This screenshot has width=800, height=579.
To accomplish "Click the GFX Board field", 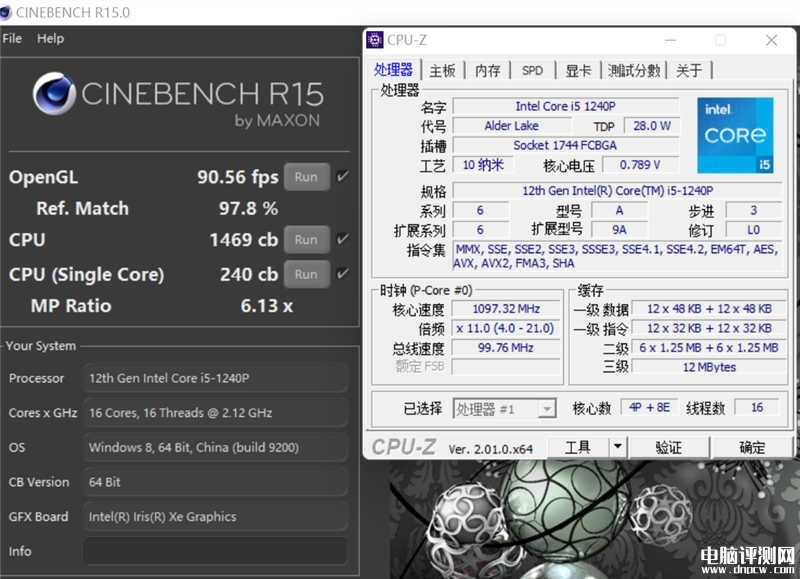I will pos(216,517).
